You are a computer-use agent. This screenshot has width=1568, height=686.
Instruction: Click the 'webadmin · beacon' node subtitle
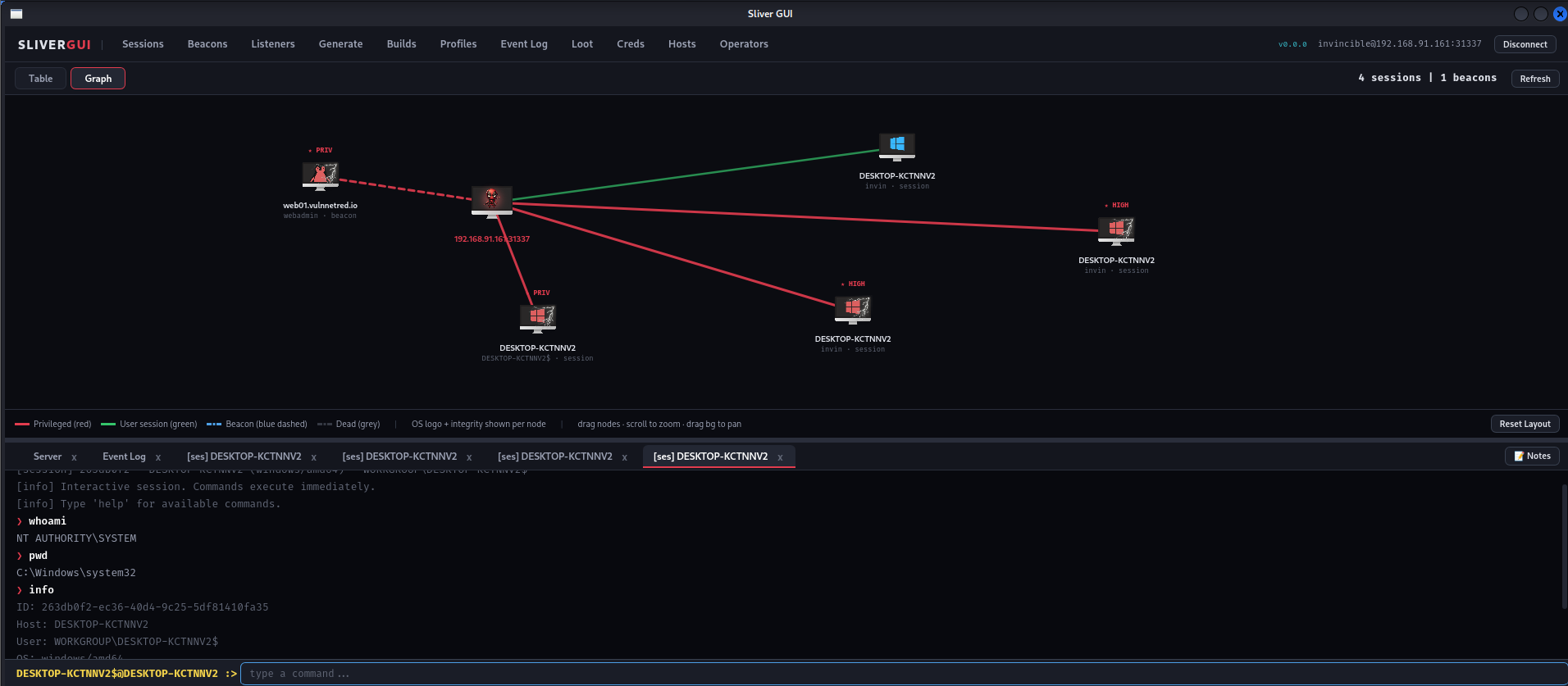(320, 216)
